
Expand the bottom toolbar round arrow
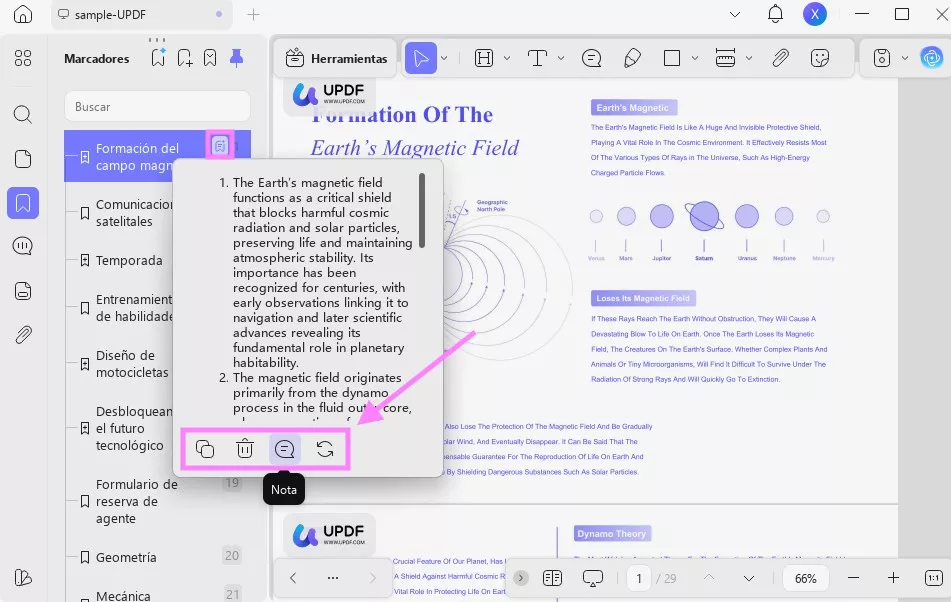(x=520, y=578)
